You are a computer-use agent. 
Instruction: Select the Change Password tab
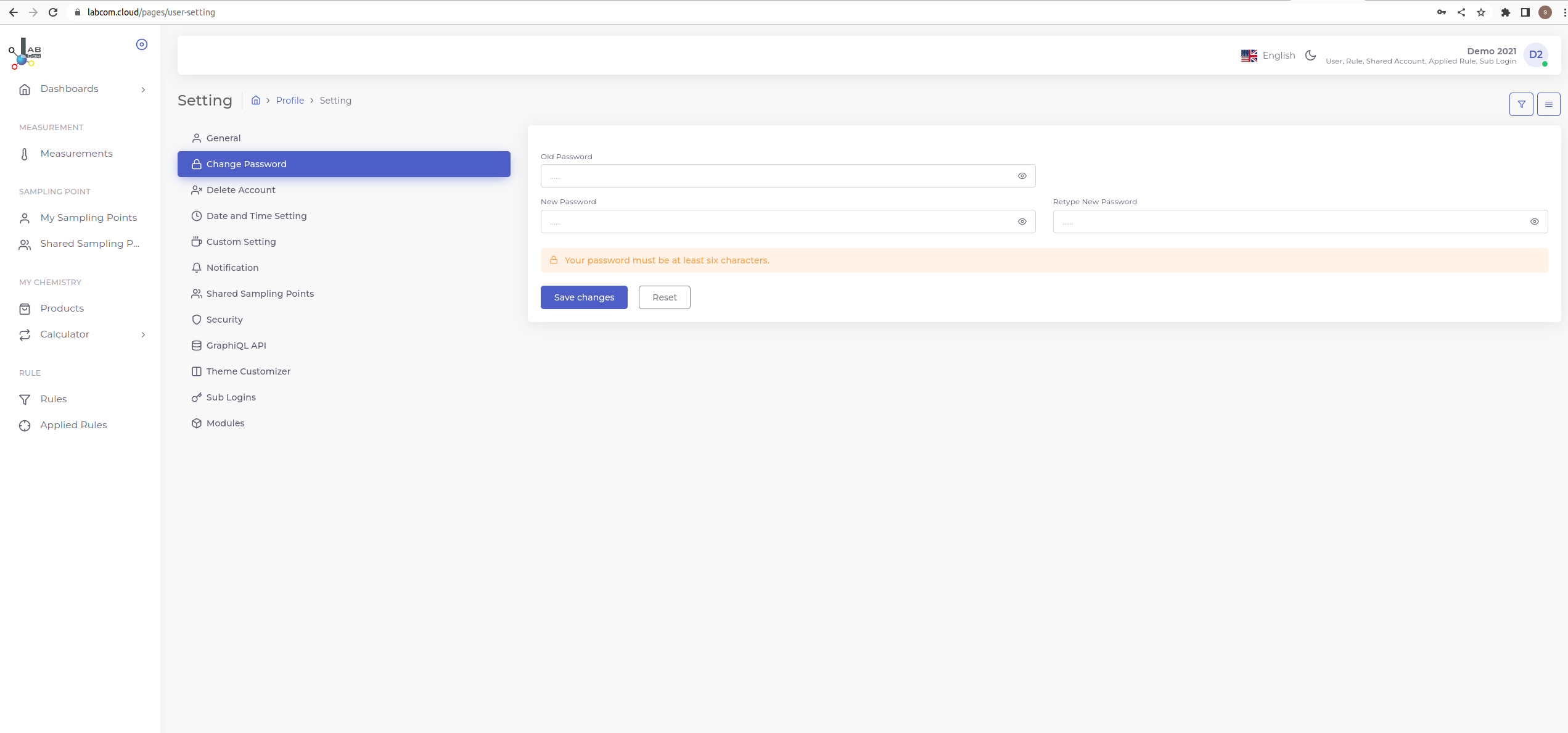tap(343, 164)
